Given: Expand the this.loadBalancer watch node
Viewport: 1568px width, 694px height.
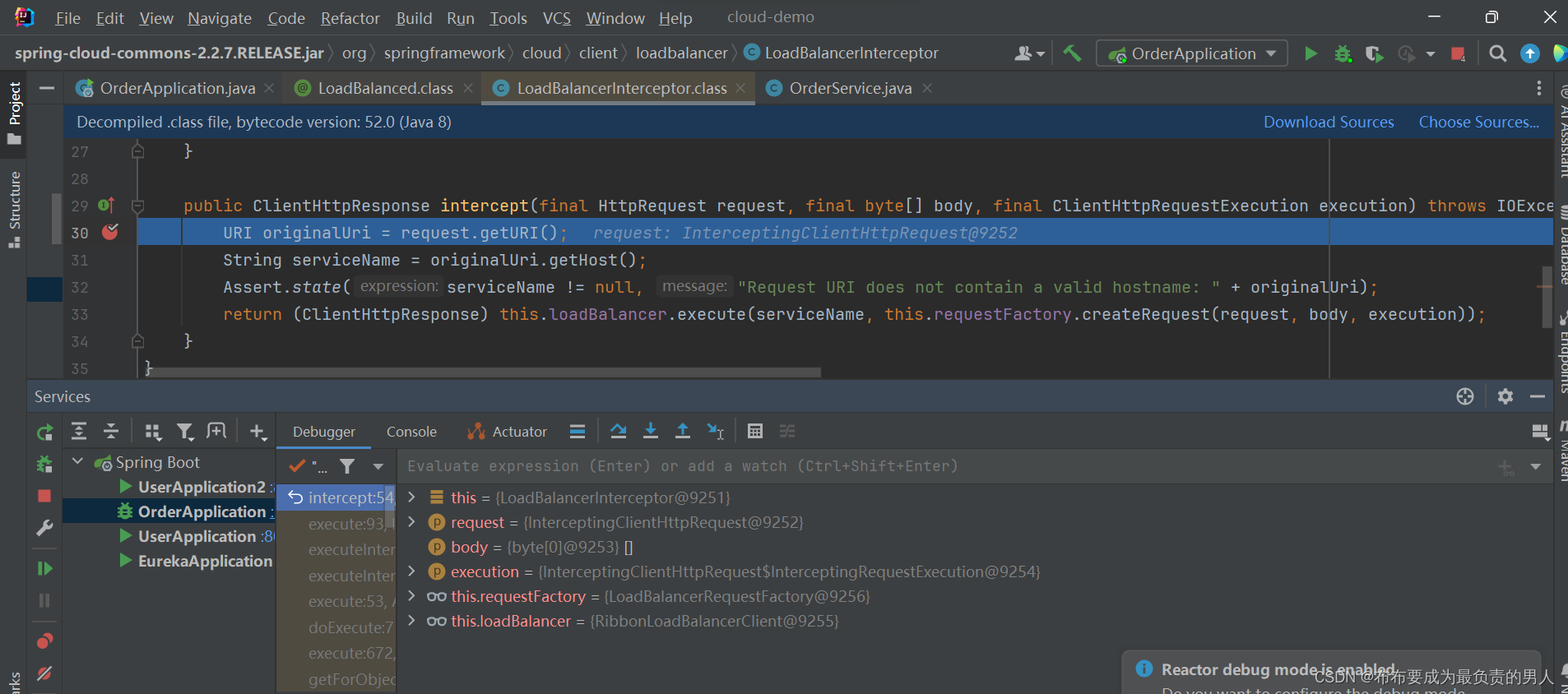Looking at the screenshot, I should pos(412,620).
